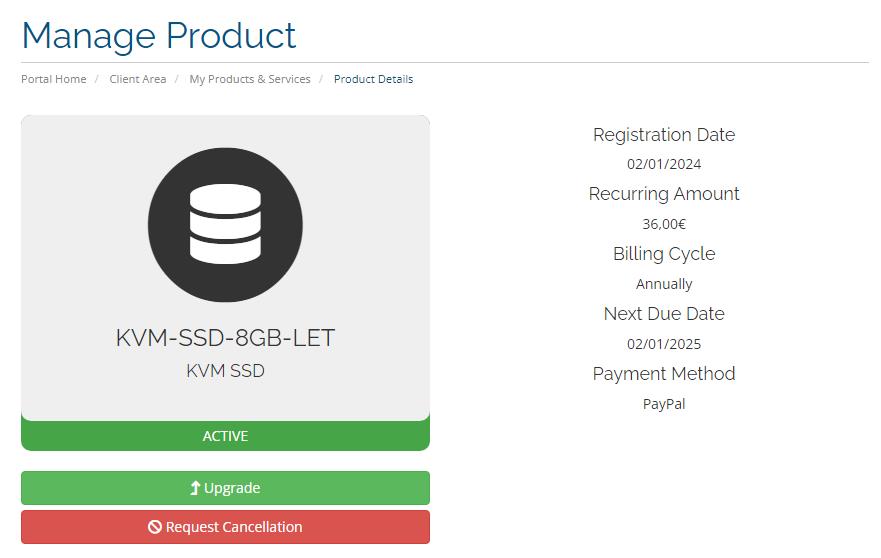Screen dimensions: 881x558
Task: Click the Annually billing cycle value
Action: [664, 284]
